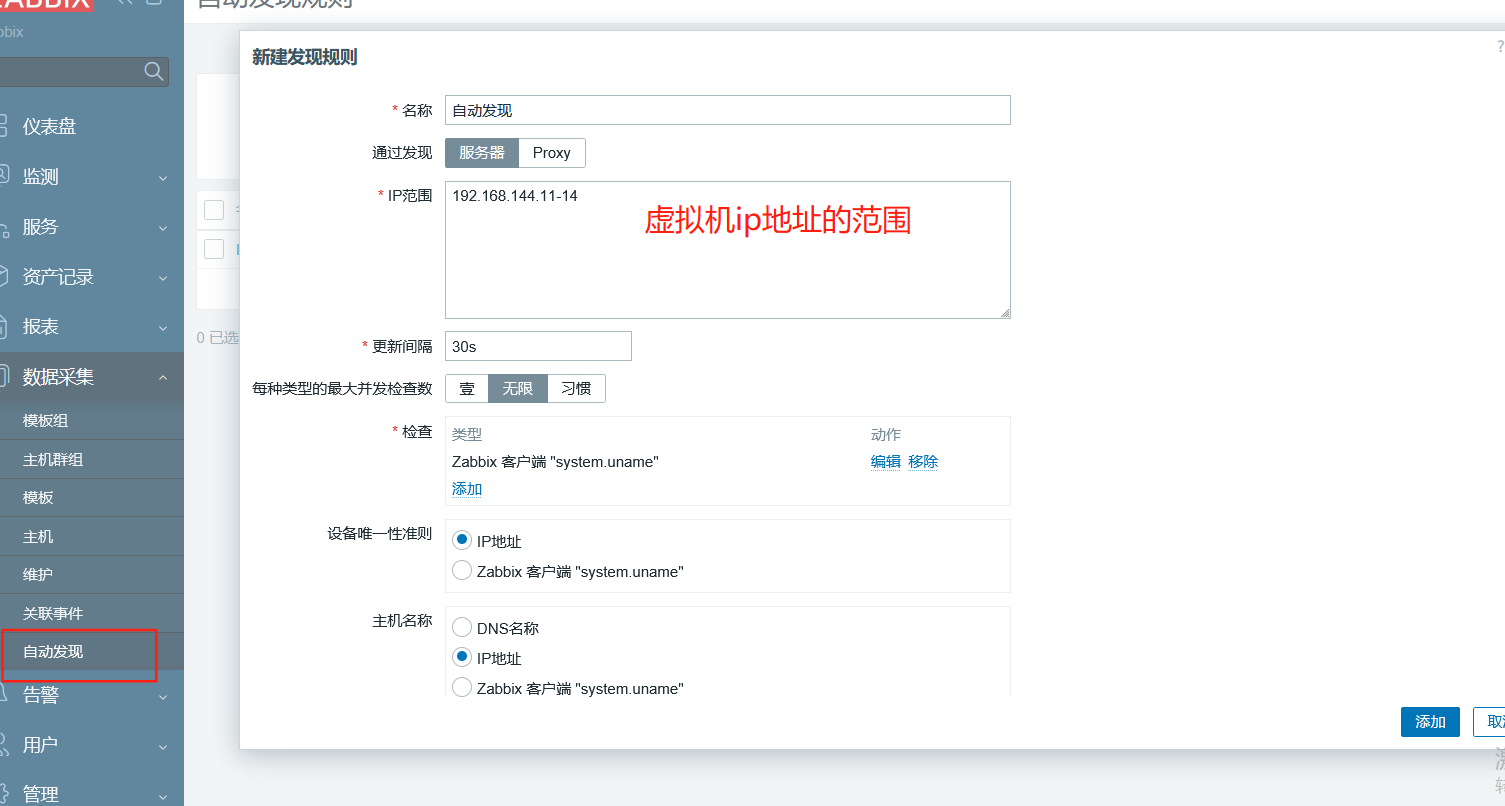Open the 告警 sidebar menu
The width and height of the screenshot is (1505, 806).
[x=41, y=695]
